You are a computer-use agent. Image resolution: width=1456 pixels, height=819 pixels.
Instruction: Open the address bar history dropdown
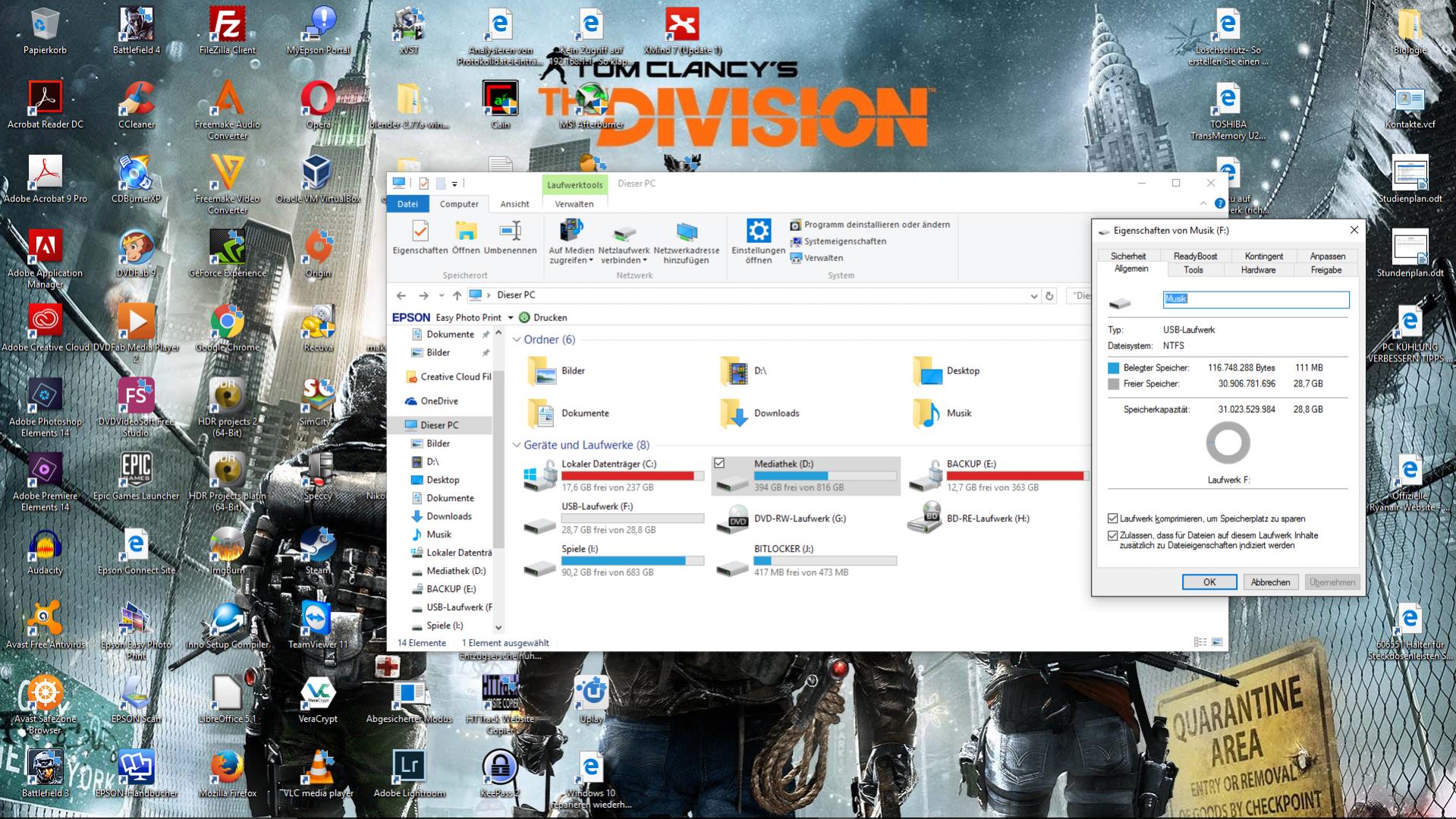point(1033,296)
